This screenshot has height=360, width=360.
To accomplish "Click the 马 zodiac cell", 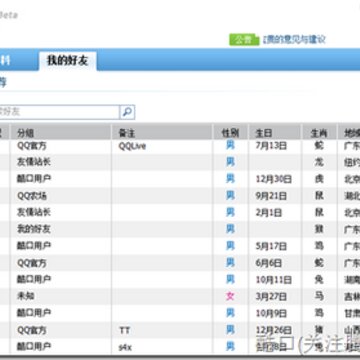I will click(319, 296).
